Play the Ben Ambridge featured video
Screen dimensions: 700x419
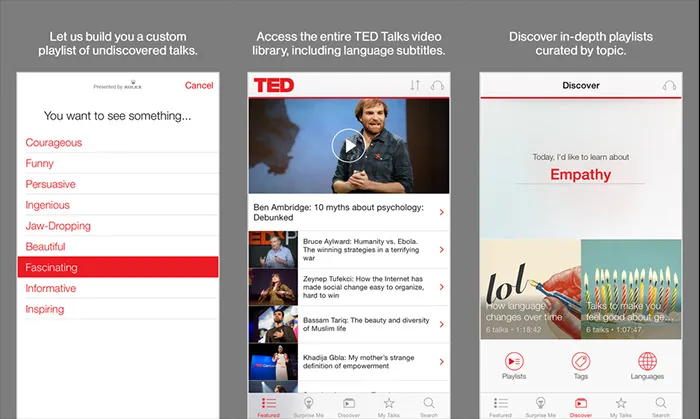point(348,146)
